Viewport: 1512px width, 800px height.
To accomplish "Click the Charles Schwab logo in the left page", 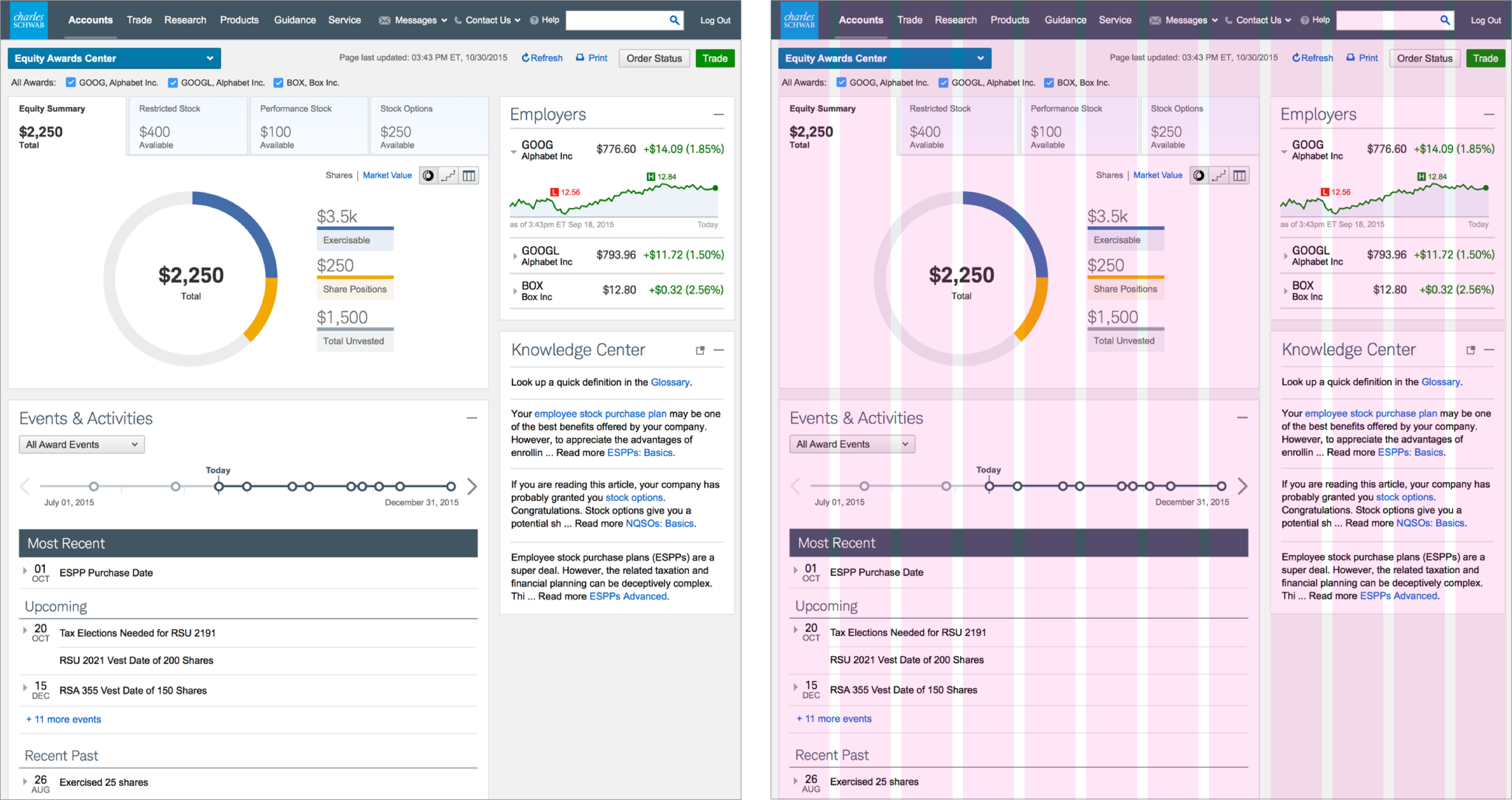I will click(x=29, y=19).
